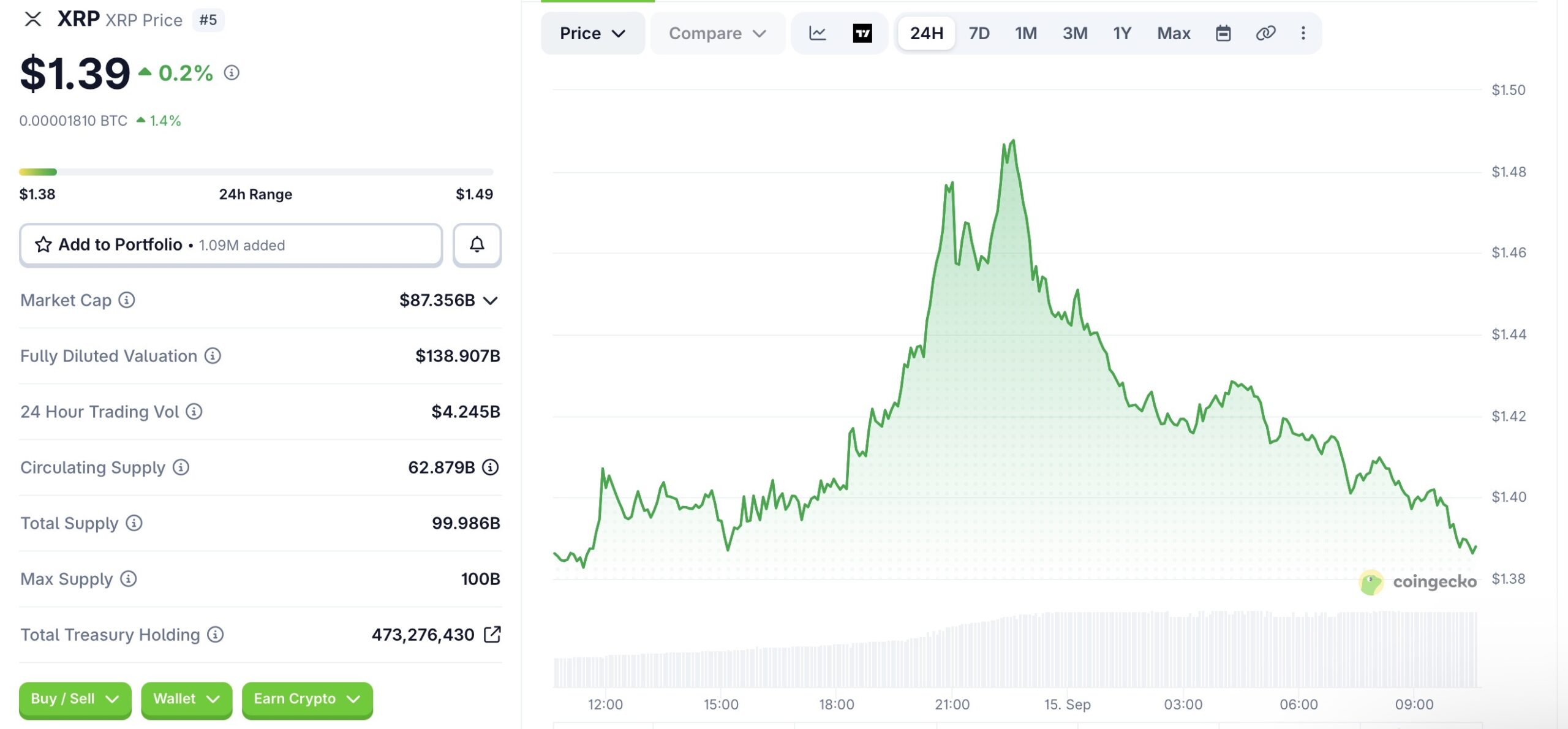Open Wallet dropdown
The height and width of the screenshot is (729, 1568).
pos(187,699)
